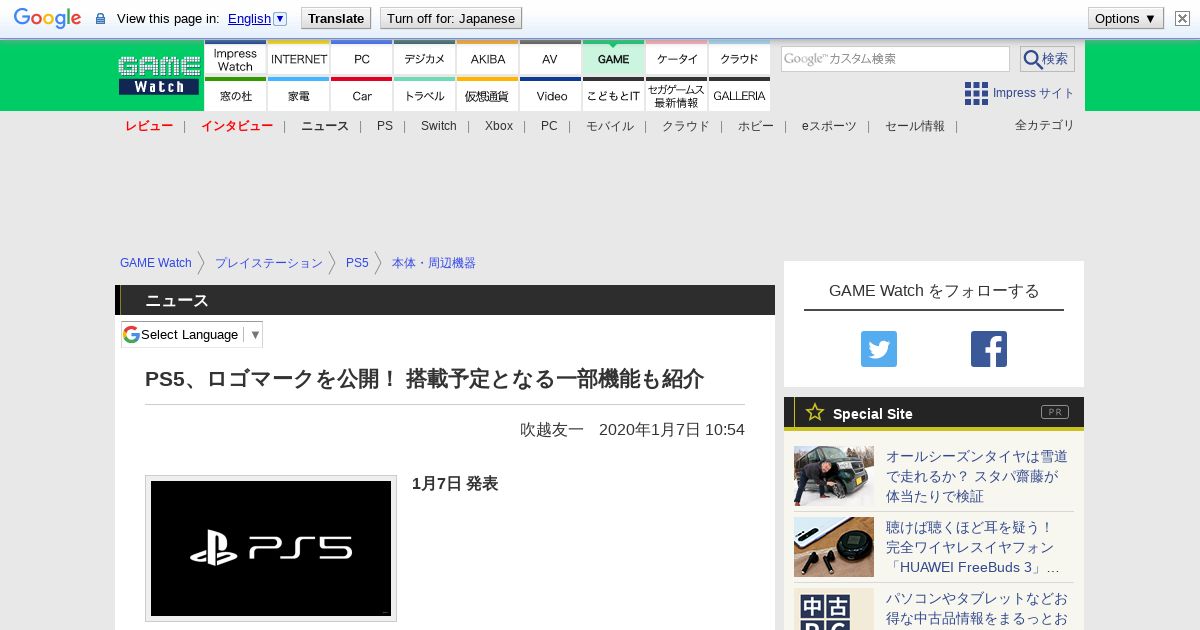Open the 全カテゴリ link
This screenshot has height=630, width=1200.
coord(1044,125)
